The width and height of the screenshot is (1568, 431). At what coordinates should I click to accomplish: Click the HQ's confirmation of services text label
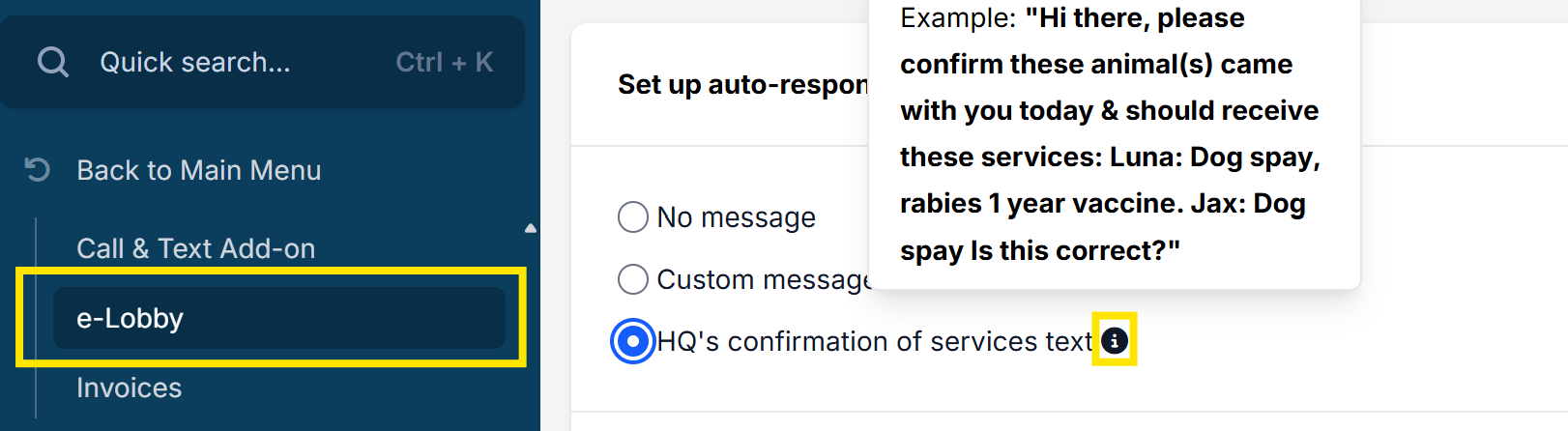click(874, 341)
